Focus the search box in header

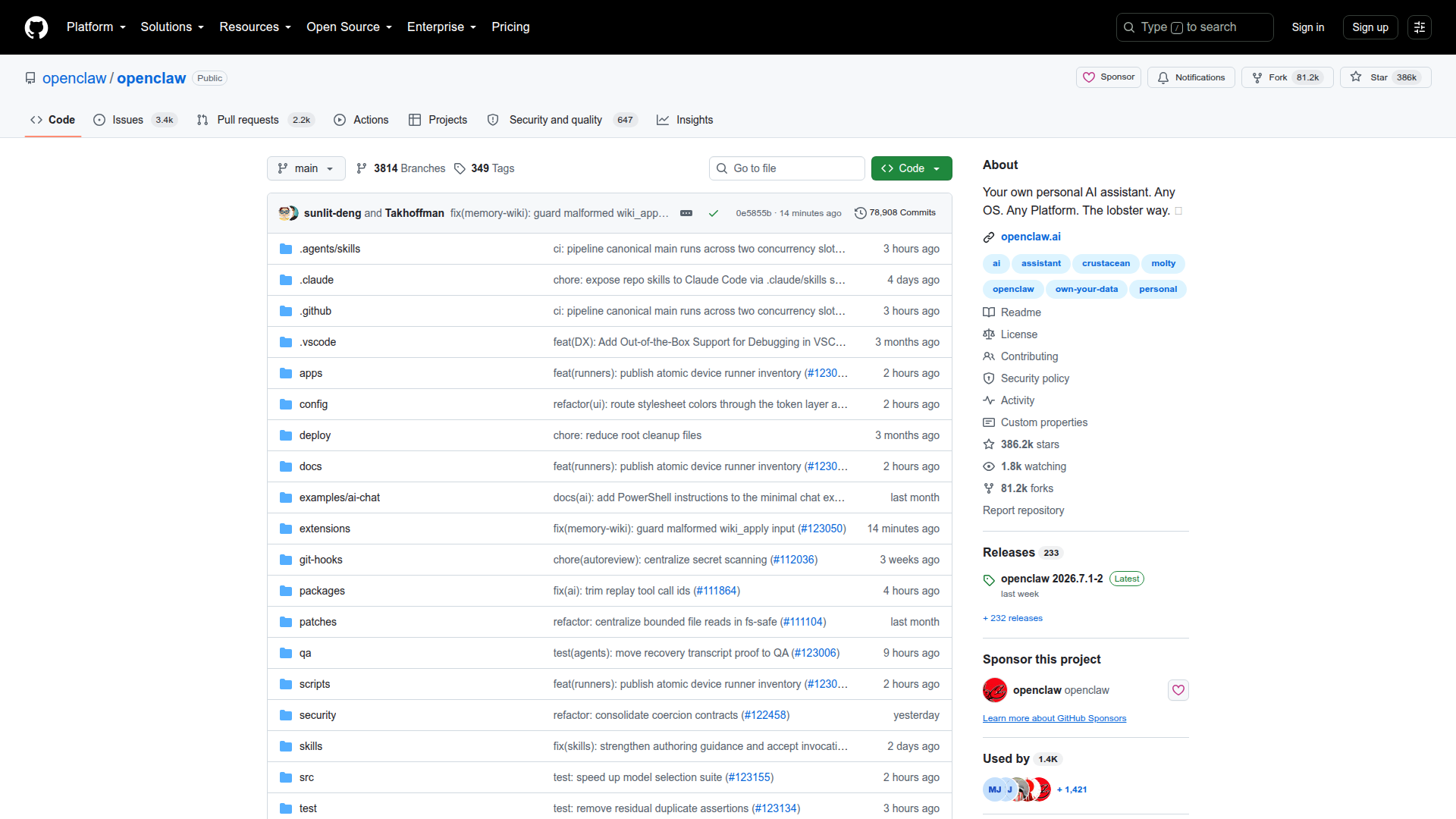[1195, 27]
